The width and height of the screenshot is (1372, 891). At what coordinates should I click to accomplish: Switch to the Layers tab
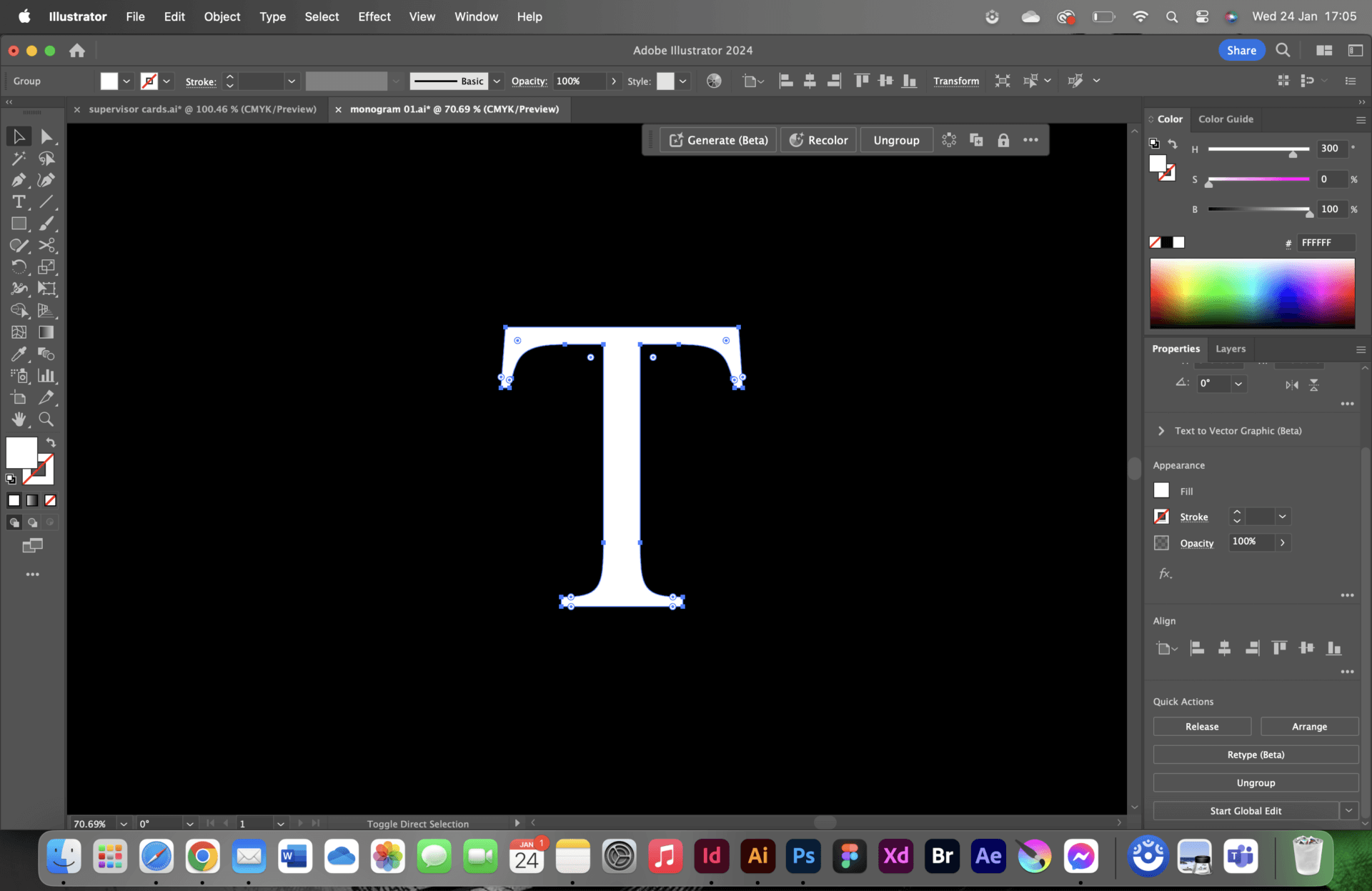click(1231, 349)
